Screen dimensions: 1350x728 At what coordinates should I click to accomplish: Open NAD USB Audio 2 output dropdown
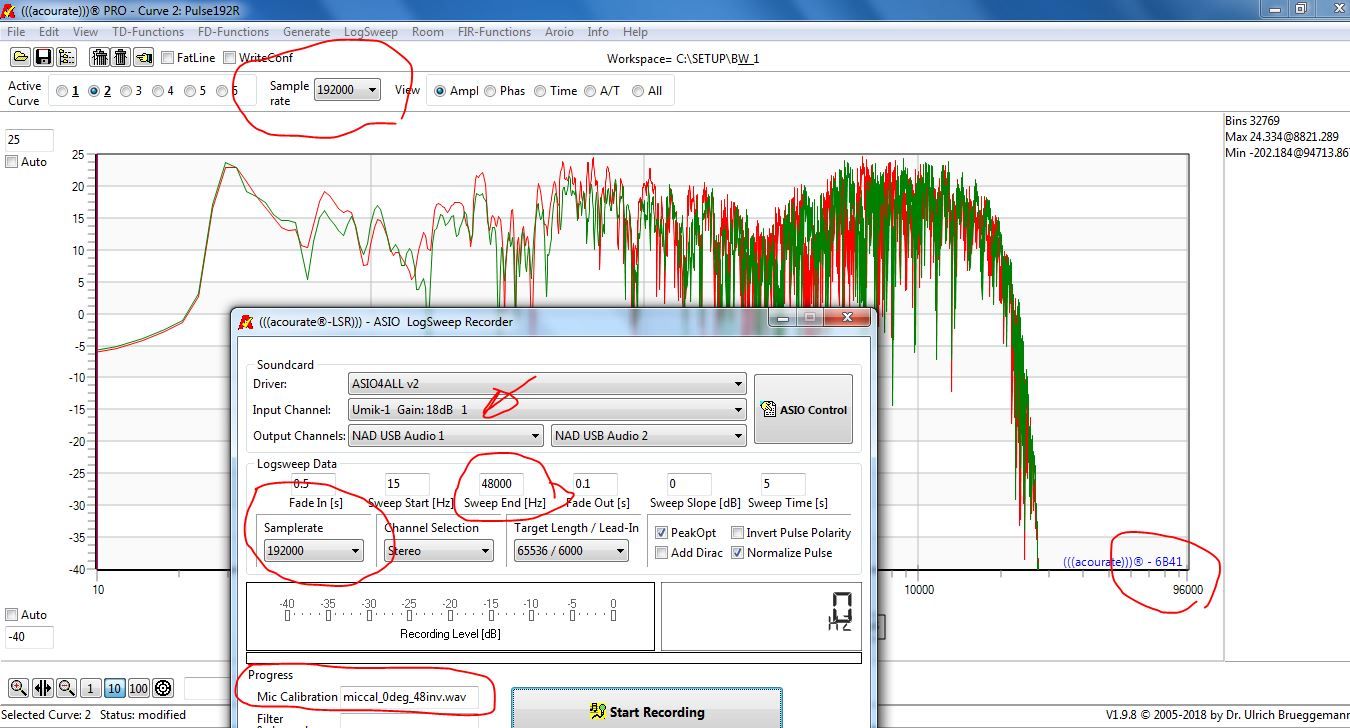(648, 436)
